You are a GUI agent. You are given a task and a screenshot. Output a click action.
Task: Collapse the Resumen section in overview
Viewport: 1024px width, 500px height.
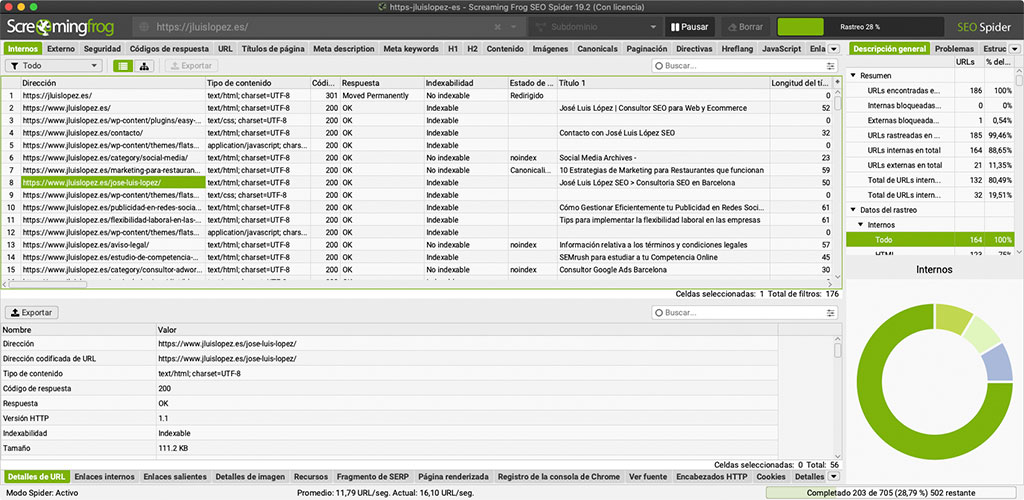coord(853,75)
